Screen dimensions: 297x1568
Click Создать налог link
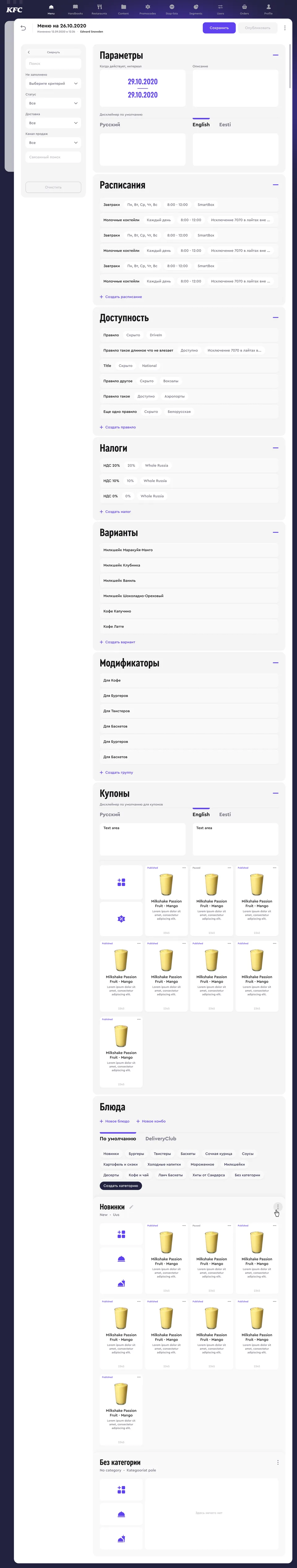point(115,512)
